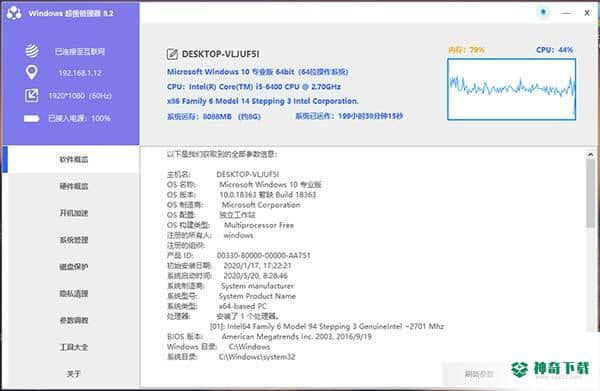600x391 pixels.
Task: Click the 192.168.1.12 IP address text
Action: [x=80, y=73]
